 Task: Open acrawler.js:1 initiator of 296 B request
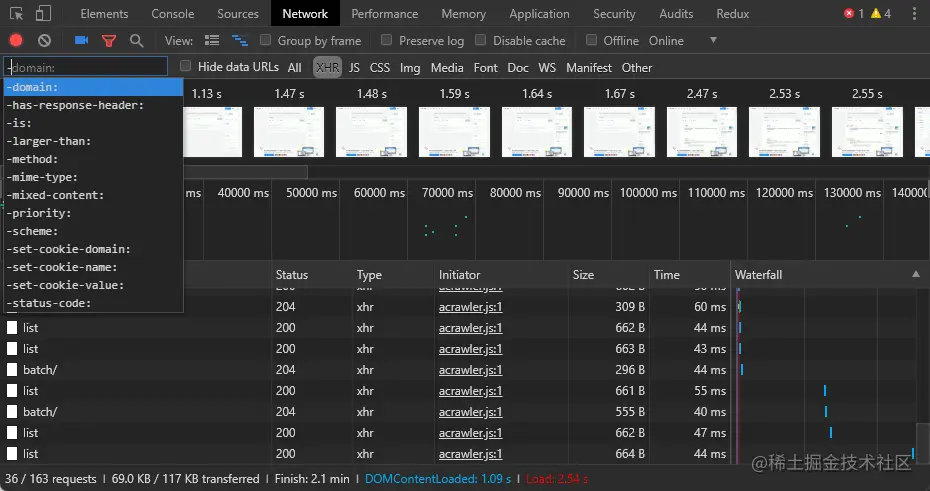click(x=470, y=370)
